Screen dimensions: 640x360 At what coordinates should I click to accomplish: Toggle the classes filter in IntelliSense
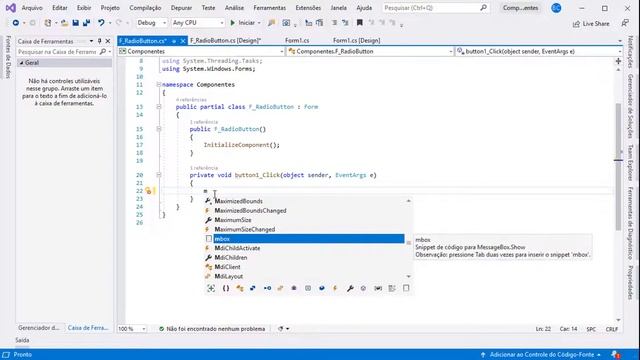tap(240, 288)
